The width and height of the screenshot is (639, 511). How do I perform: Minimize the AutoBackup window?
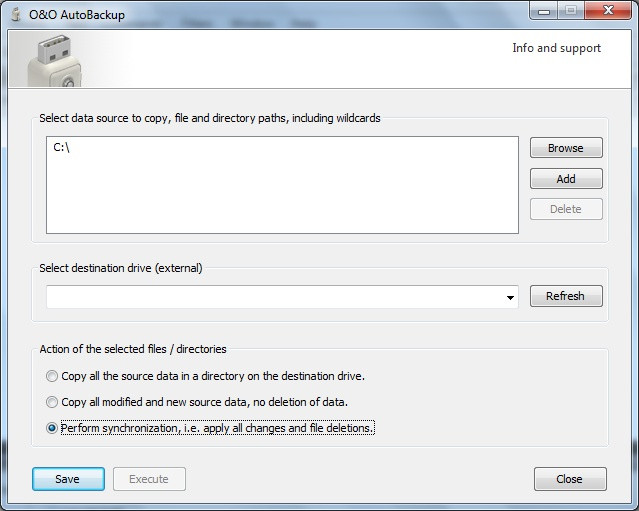(x=546, y=11)
